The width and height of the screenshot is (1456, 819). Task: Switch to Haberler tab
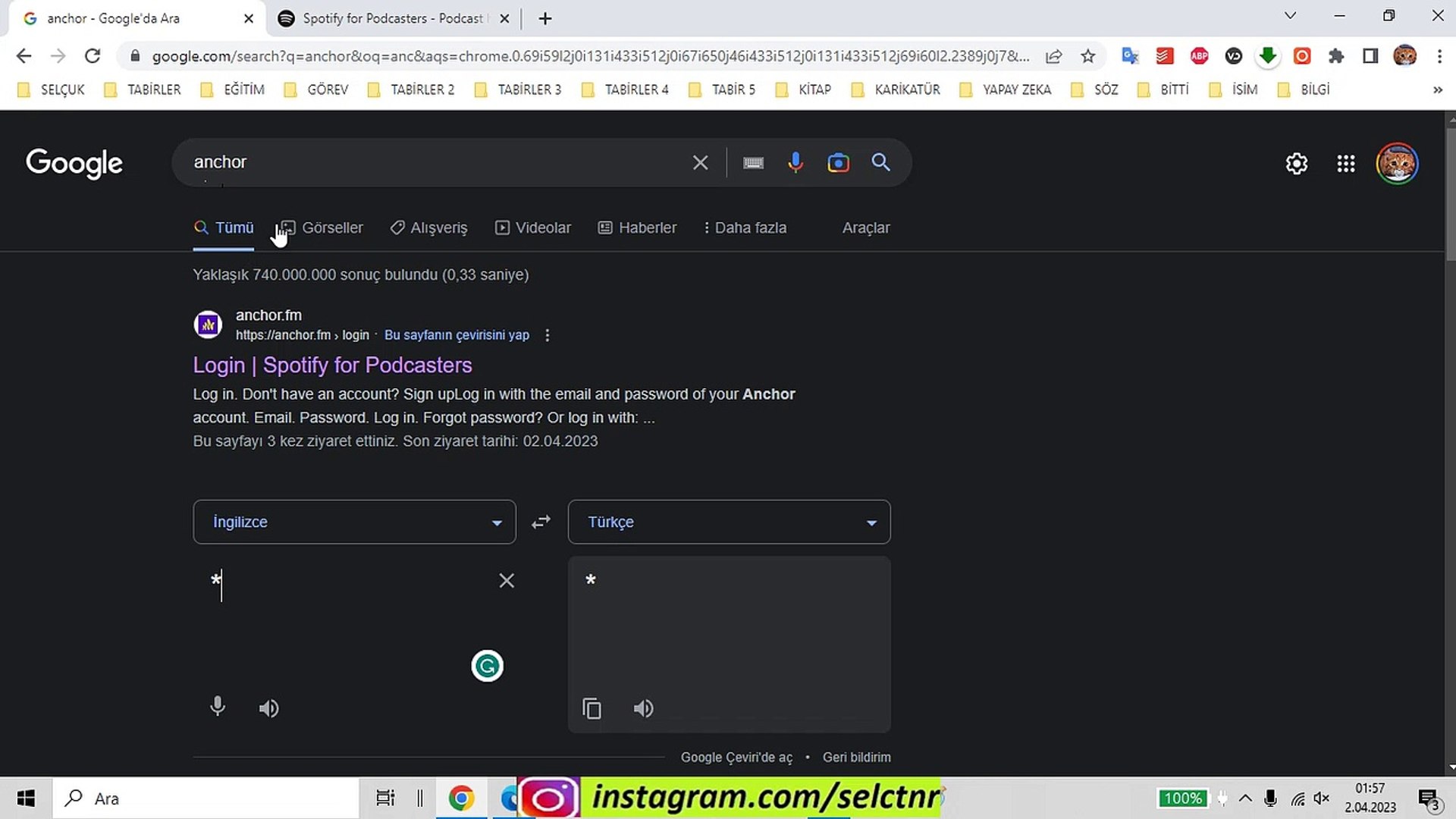coord(637,227)
